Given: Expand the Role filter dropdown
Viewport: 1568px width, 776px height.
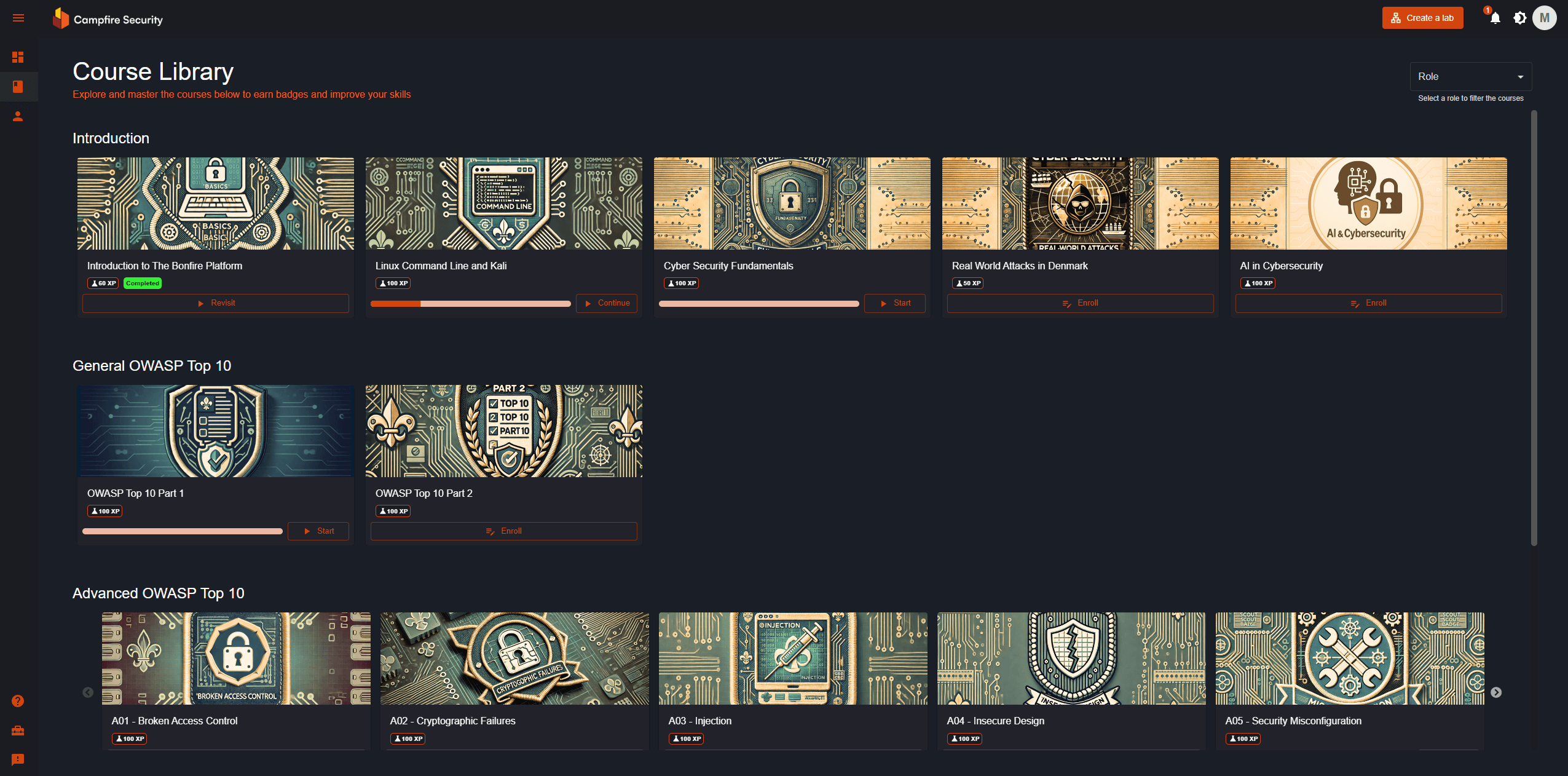Looking at the screenshot, I should coord(1470,77).
